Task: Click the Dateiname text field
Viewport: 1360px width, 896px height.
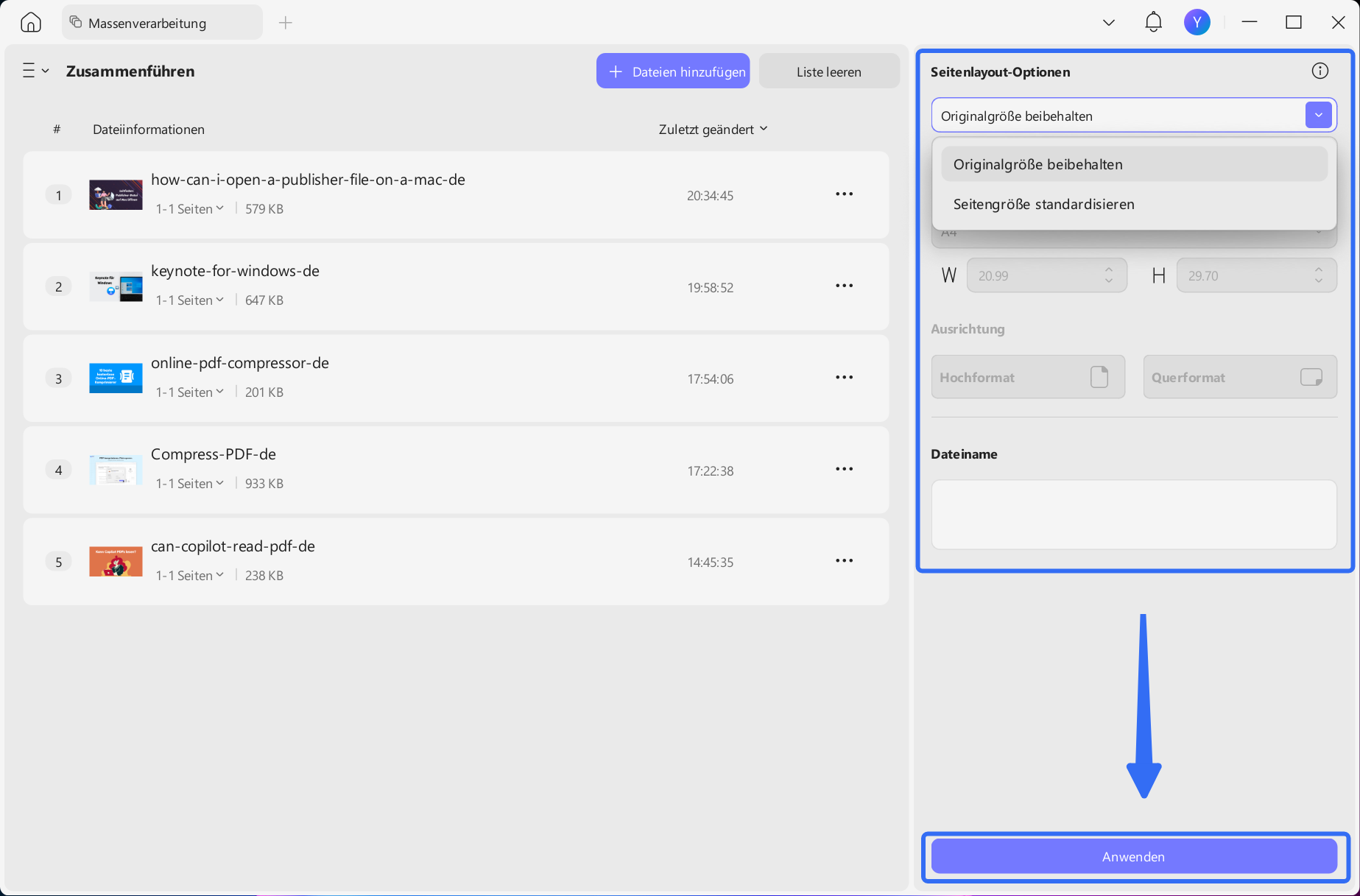Action: click(1134, 515)
